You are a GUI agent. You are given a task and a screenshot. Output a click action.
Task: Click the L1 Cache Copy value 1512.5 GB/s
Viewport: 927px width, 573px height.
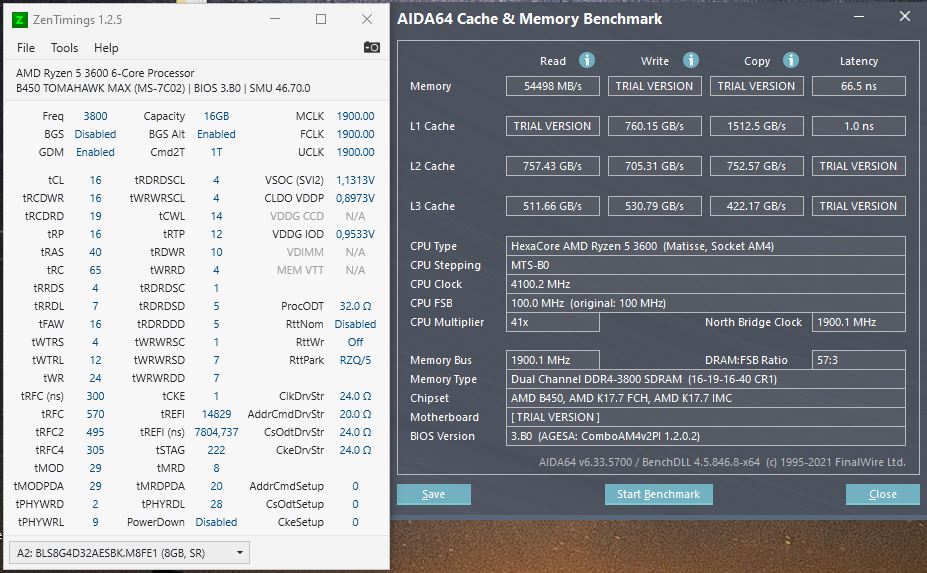pos(756,126)
